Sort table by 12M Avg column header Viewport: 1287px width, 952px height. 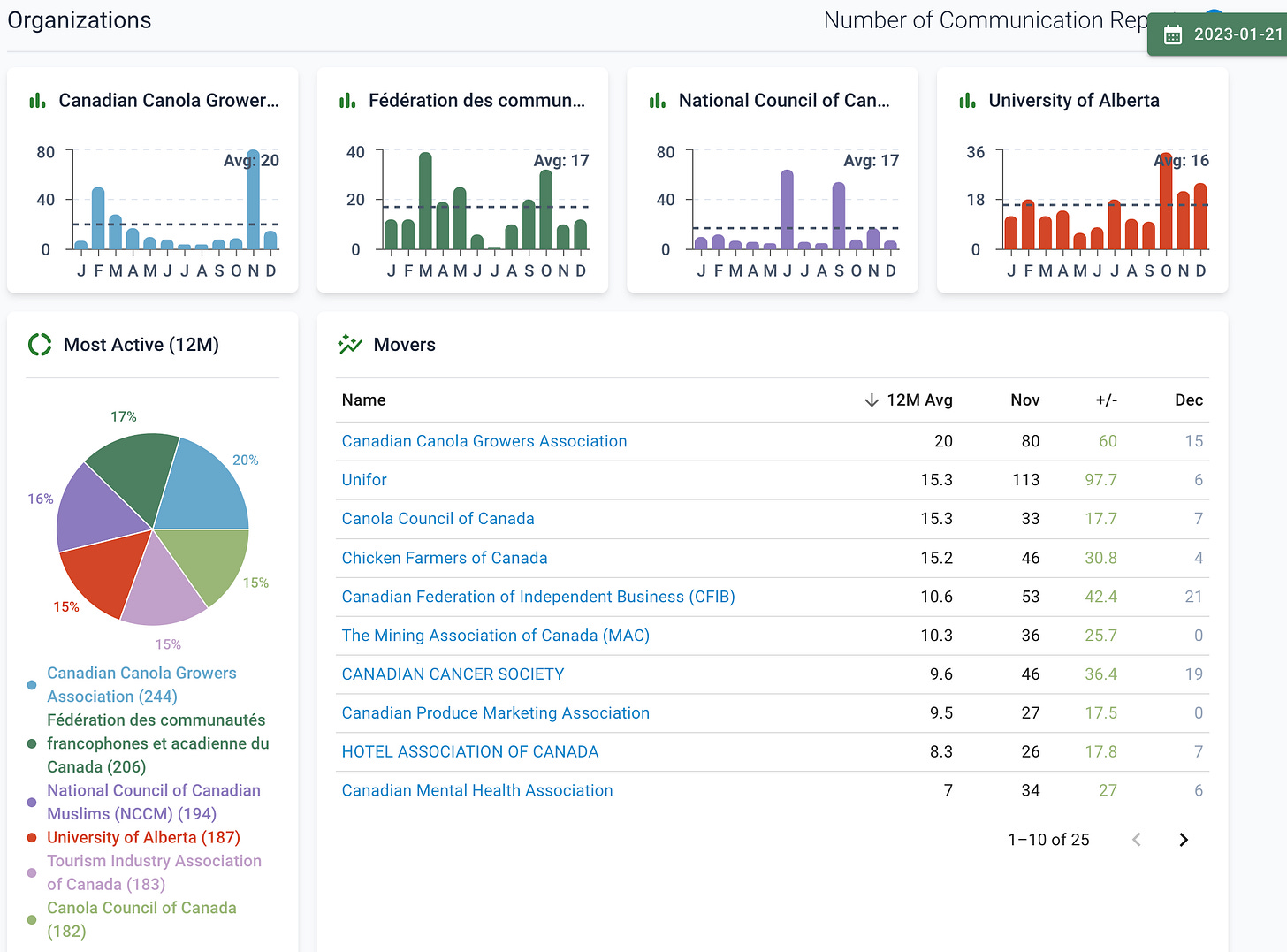tap(919, 400)
